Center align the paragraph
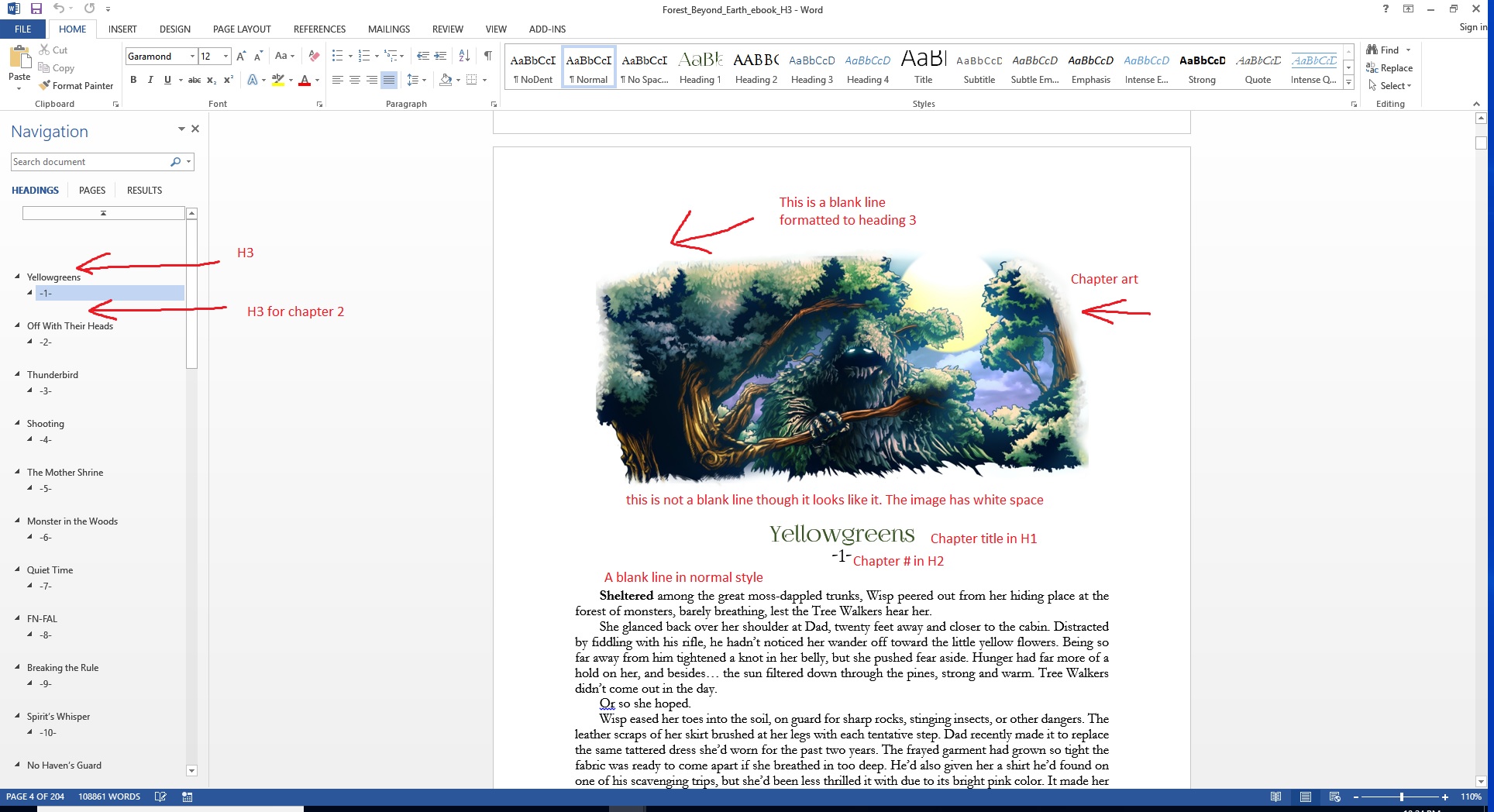Screen dimensions: 1494x812 (x=355, y=79)
